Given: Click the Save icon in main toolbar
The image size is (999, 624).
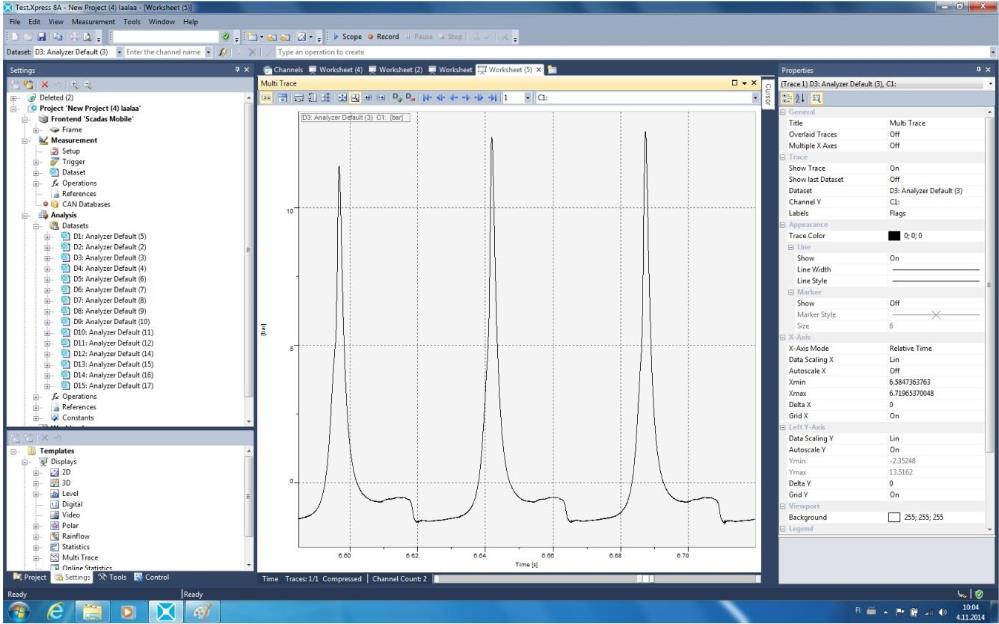Looking at the screenshot, I should [41, 37].
